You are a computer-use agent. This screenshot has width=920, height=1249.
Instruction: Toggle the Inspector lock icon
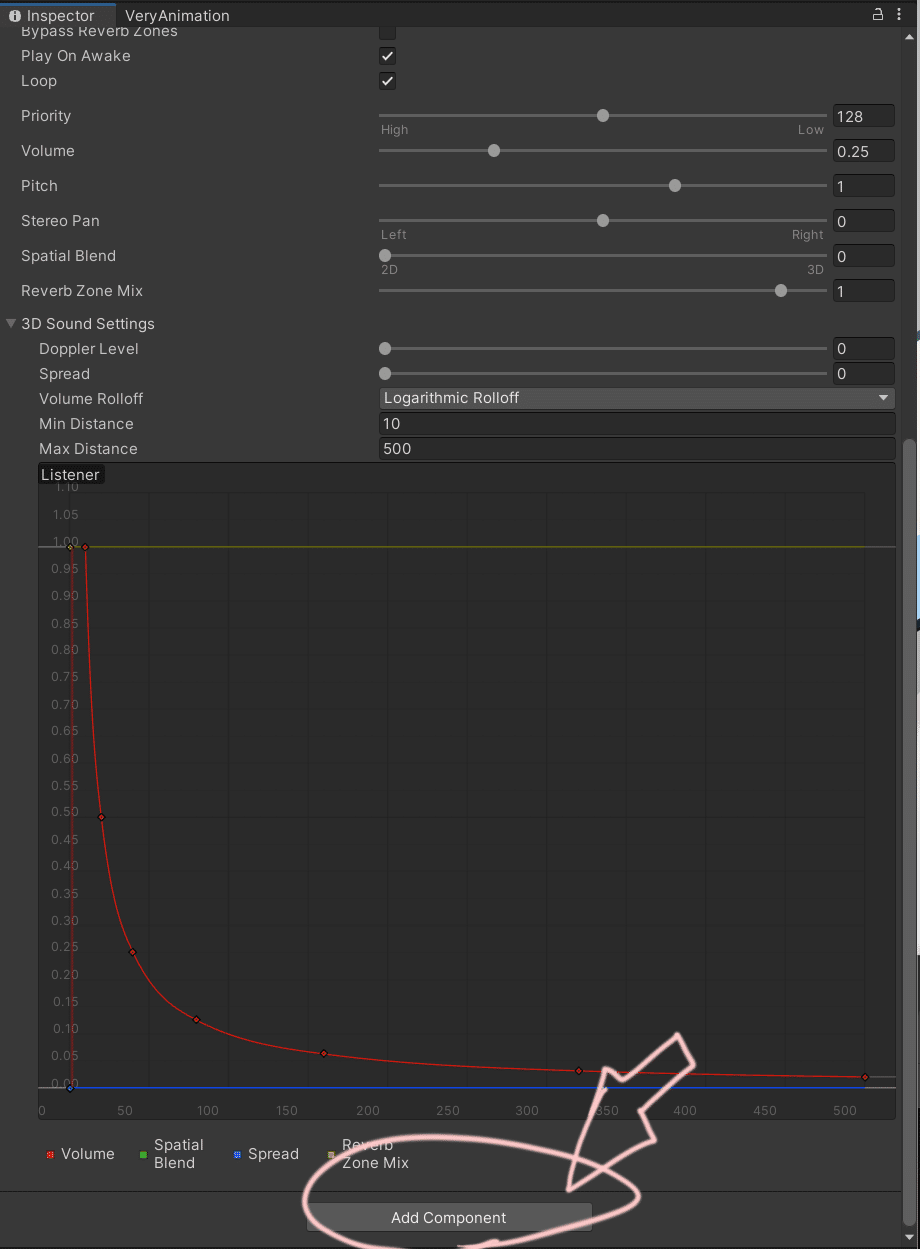tap(878, 14)
